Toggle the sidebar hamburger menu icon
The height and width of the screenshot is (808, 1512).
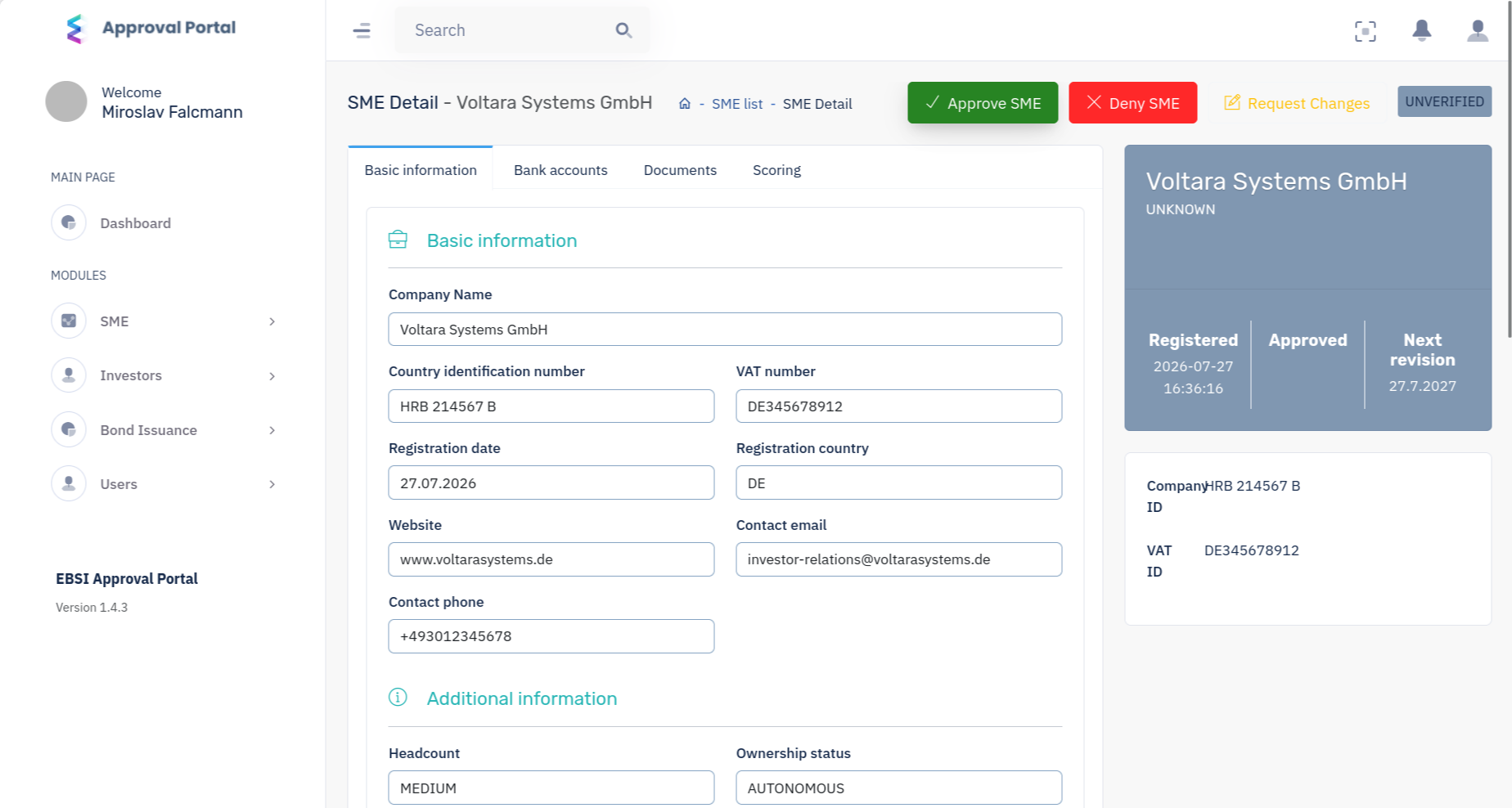point(362,31)
